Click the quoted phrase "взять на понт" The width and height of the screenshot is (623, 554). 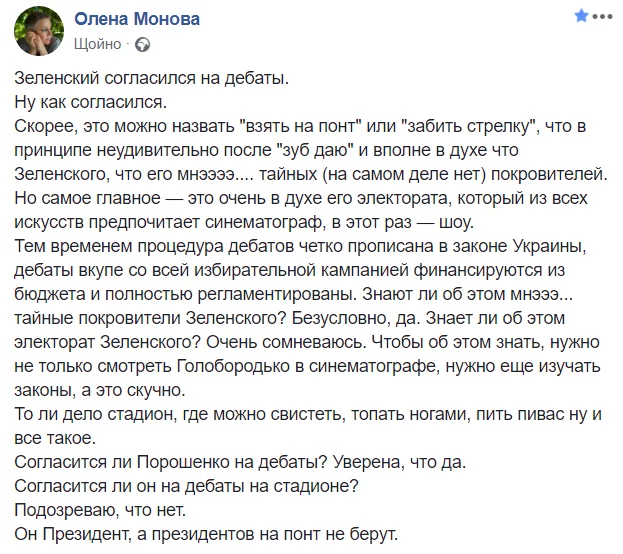(x=301, y=126)
